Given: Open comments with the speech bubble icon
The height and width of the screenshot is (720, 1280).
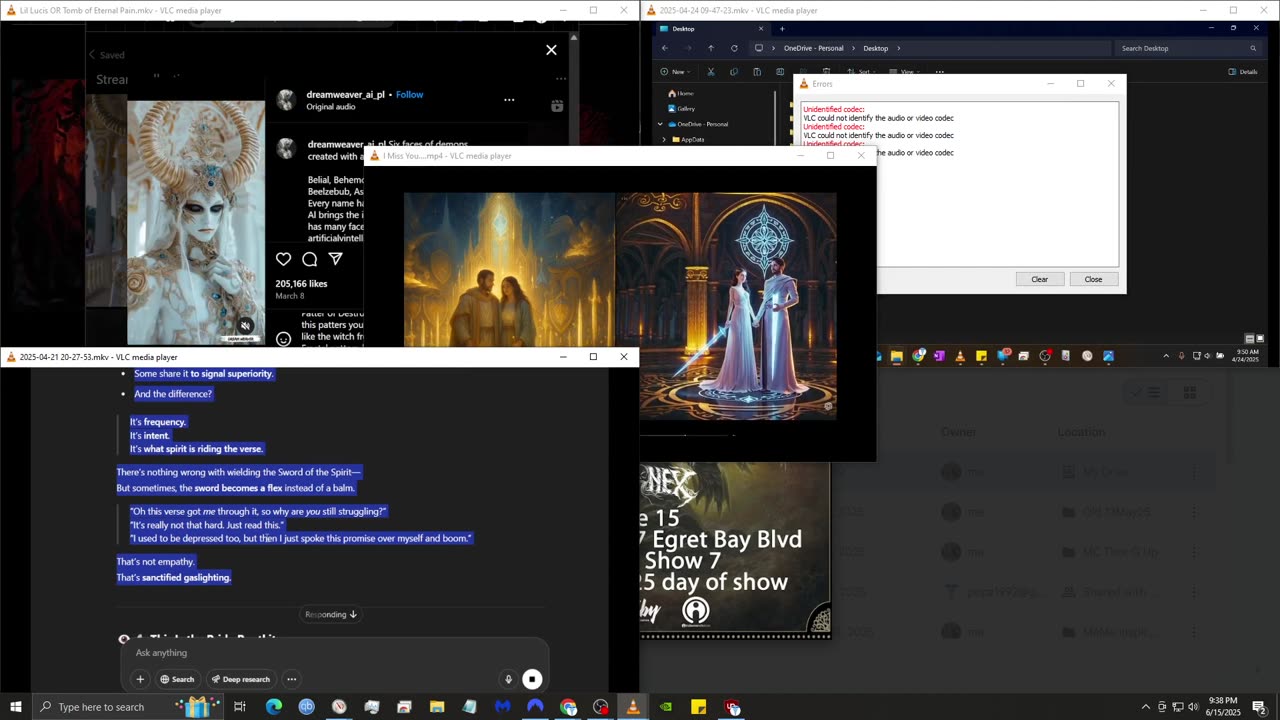Looking at the screenshot, I should [x=310, y=259].
